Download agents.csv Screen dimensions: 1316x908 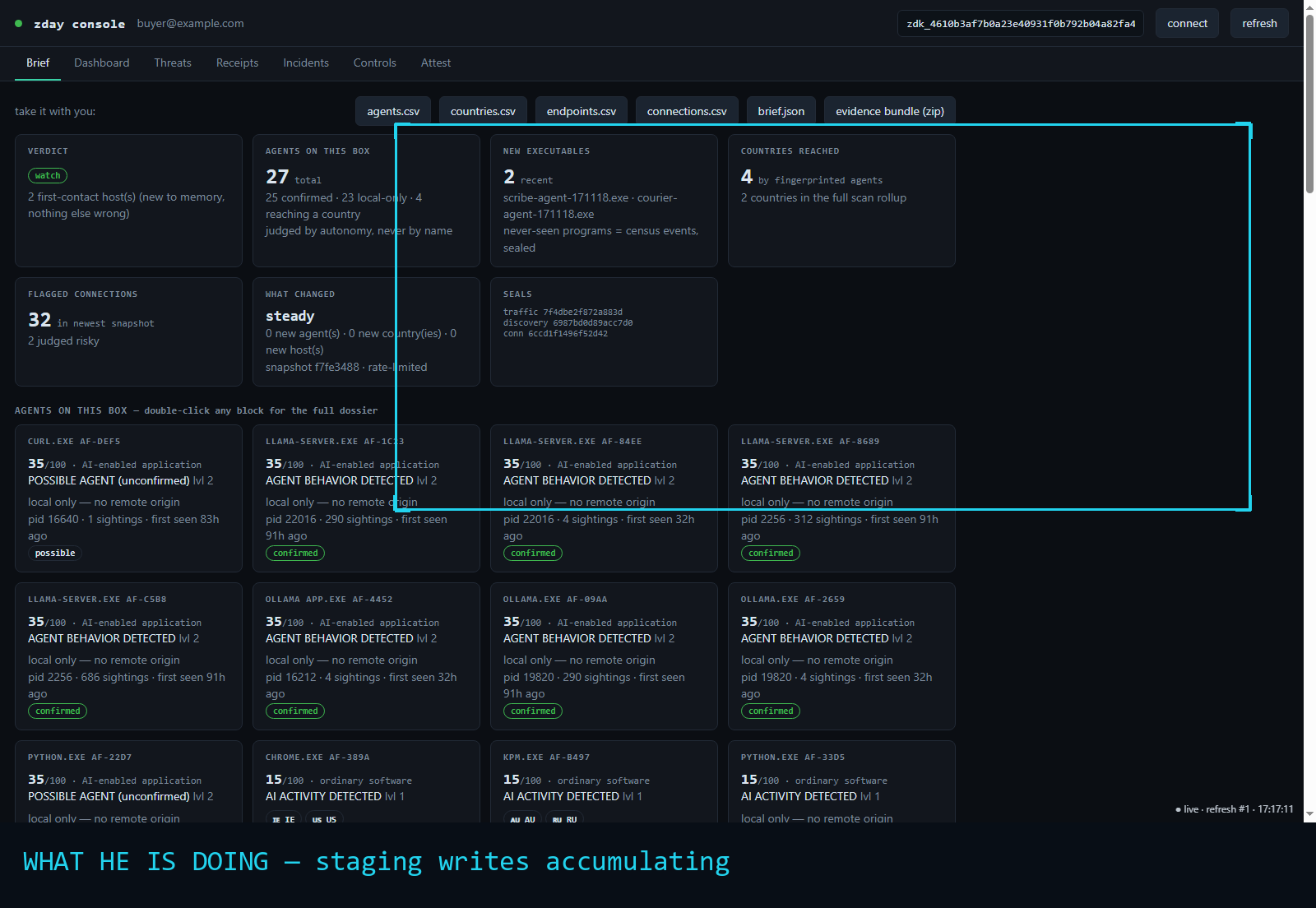(x=393, y=111)
